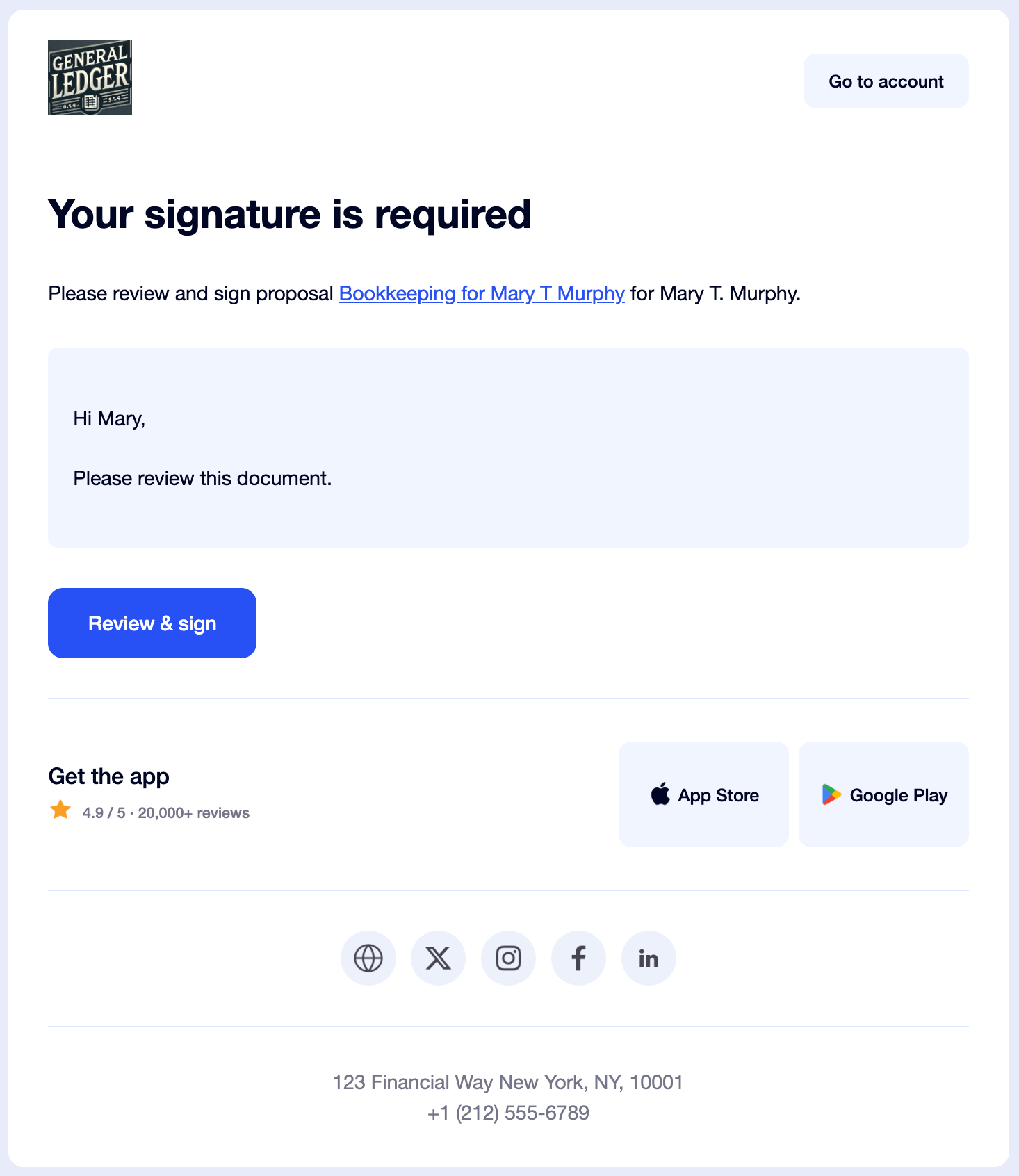Visit the website via globe icon
The width and height of the screenshot is (1019, 1176).
coord(368,958)
